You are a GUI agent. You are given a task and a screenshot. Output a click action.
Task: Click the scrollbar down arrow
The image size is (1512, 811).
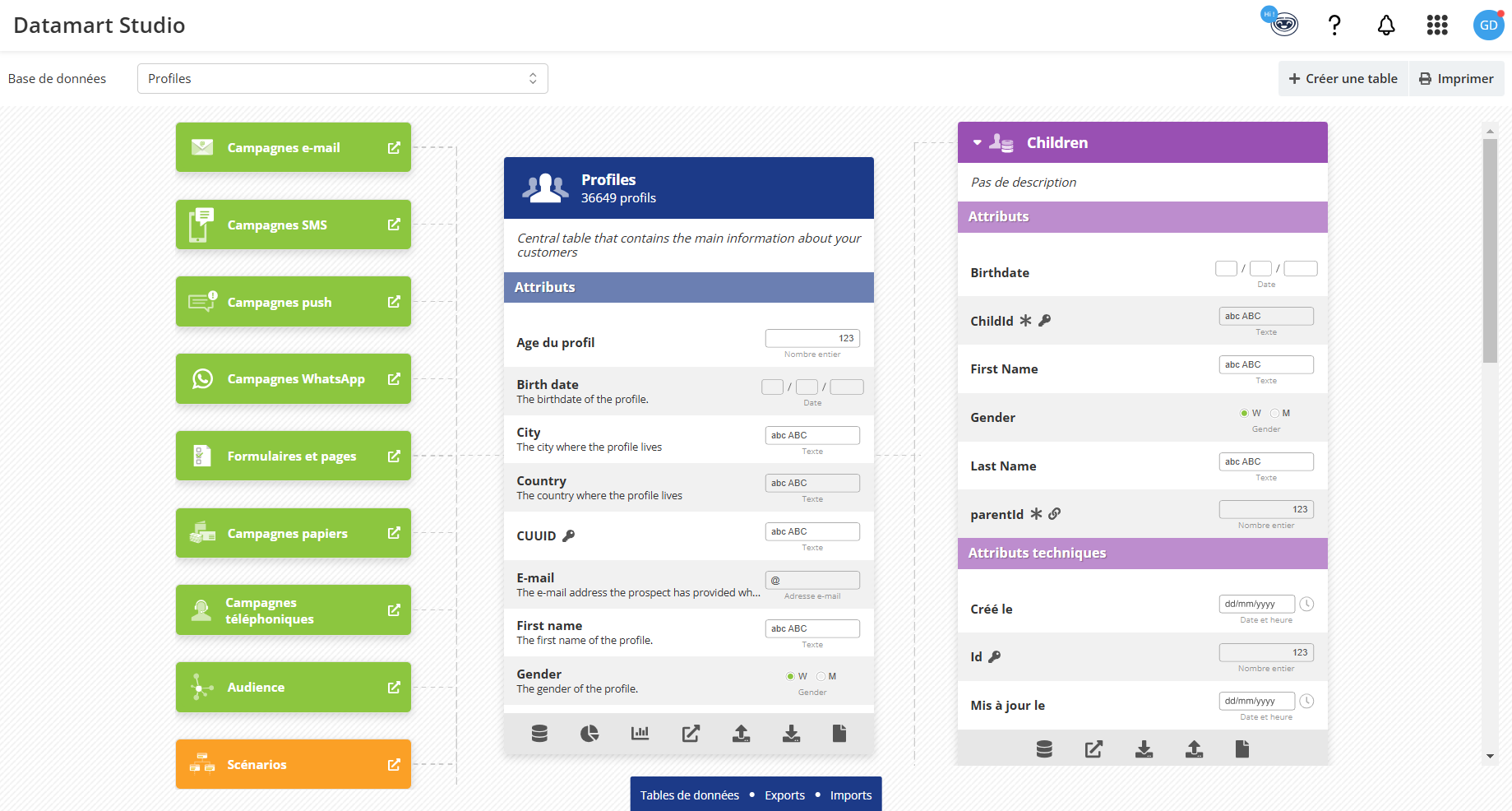1490,756
